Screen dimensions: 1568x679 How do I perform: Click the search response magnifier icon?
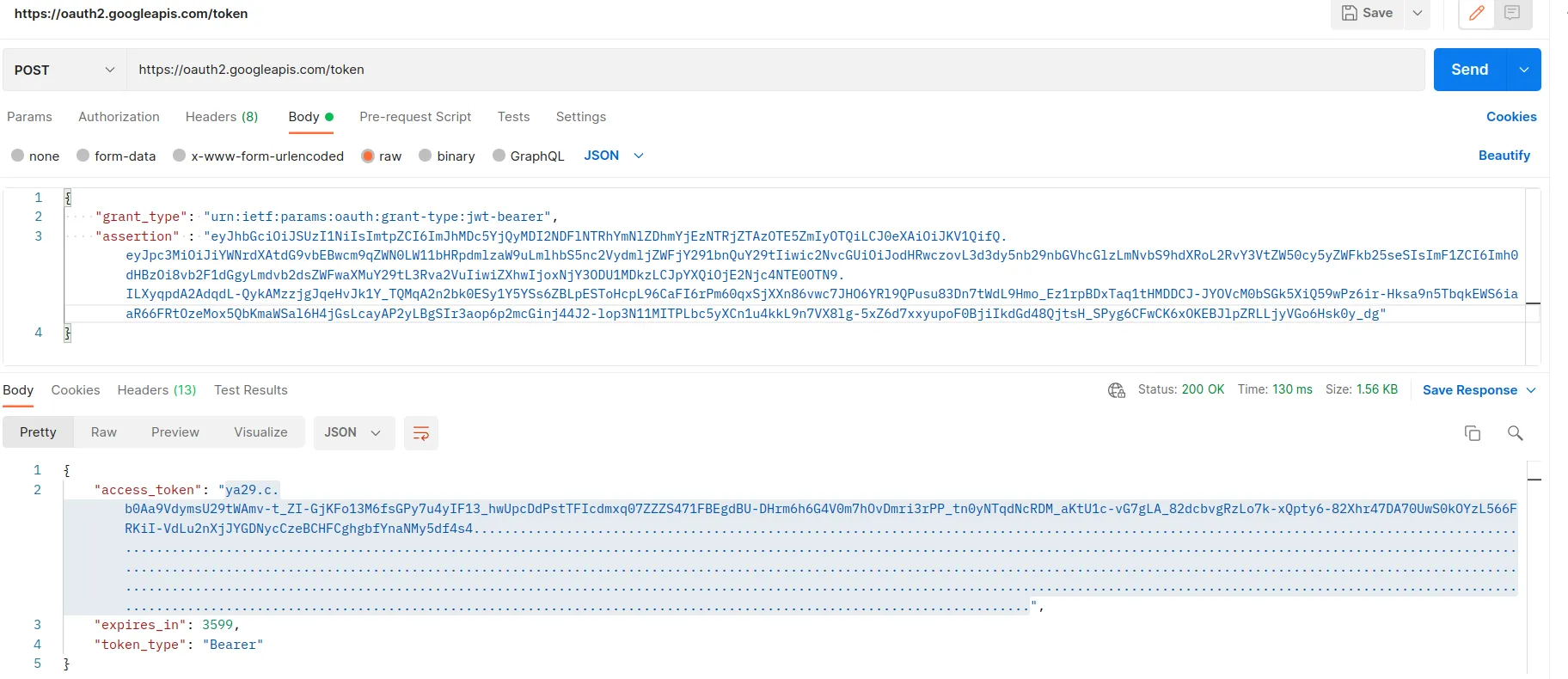pyautogui.click(x=1515, y=433)
